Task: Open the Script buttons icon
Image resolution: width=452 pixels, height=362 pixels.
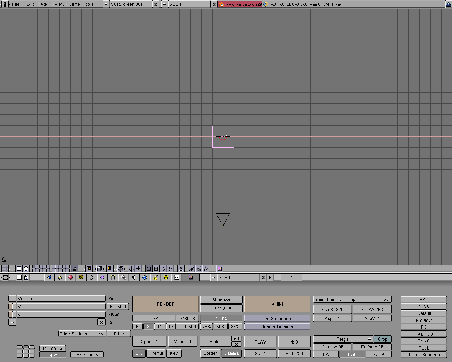Action: point(176,277)
